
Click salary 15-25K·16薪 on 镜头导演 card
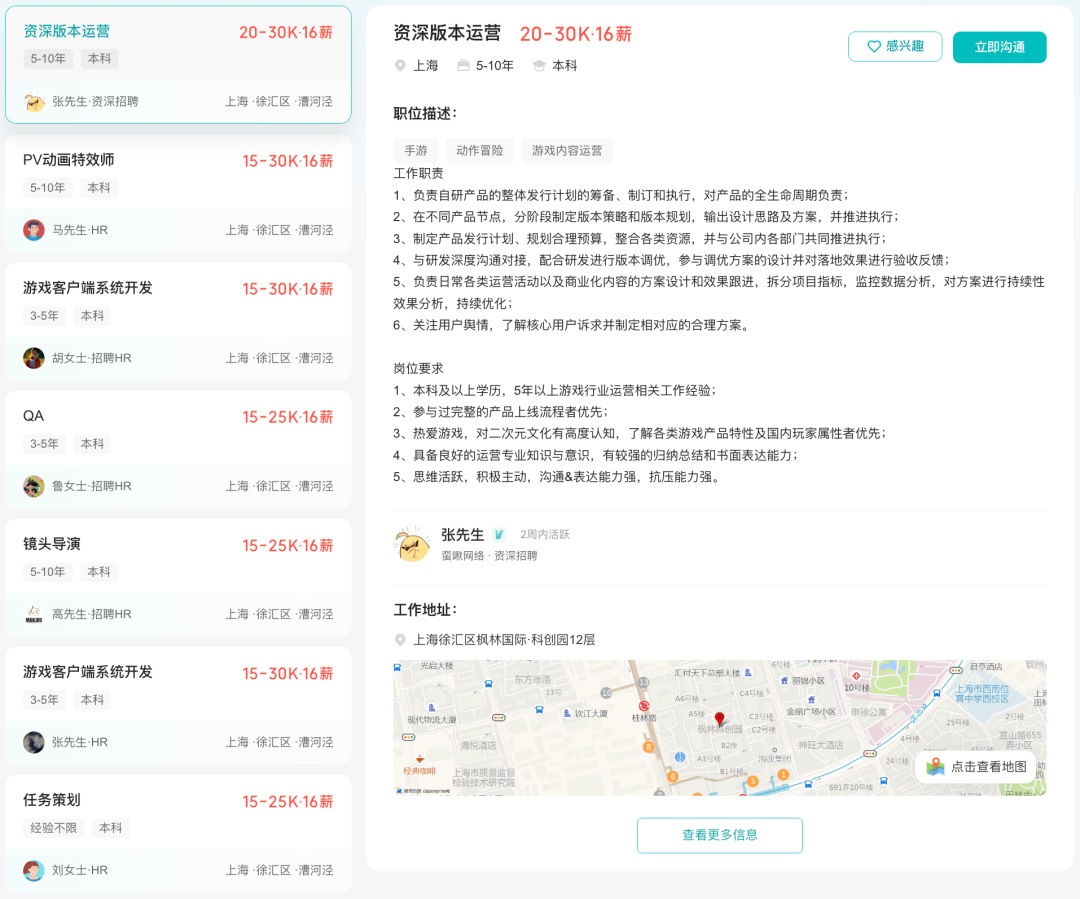[x=287, y=545]
